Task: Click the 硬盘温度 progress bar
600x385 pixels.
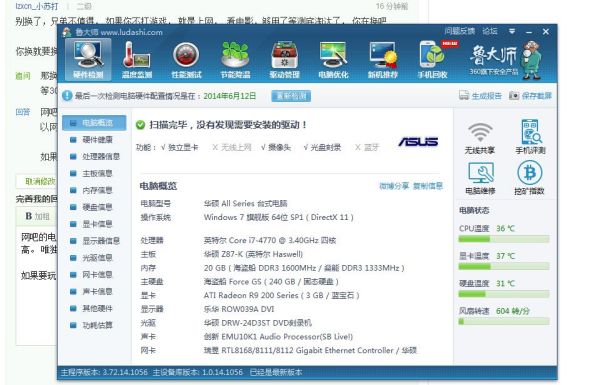Action: (504, 294)
